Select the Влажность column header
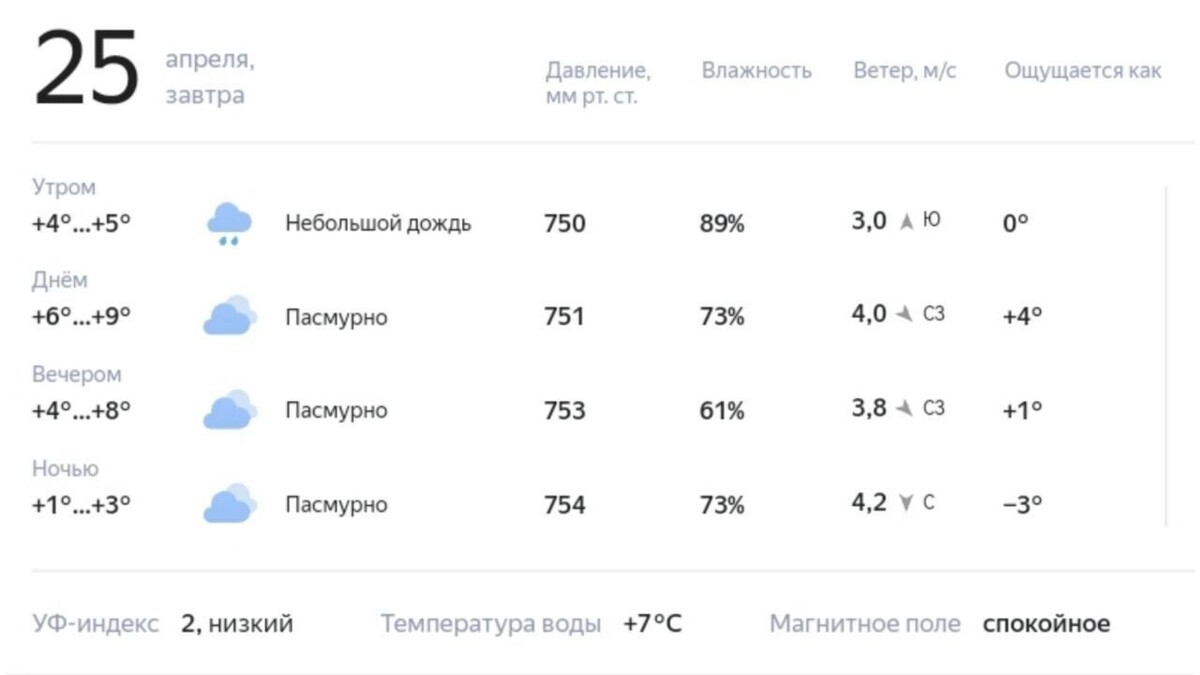 tap(756, 70)
